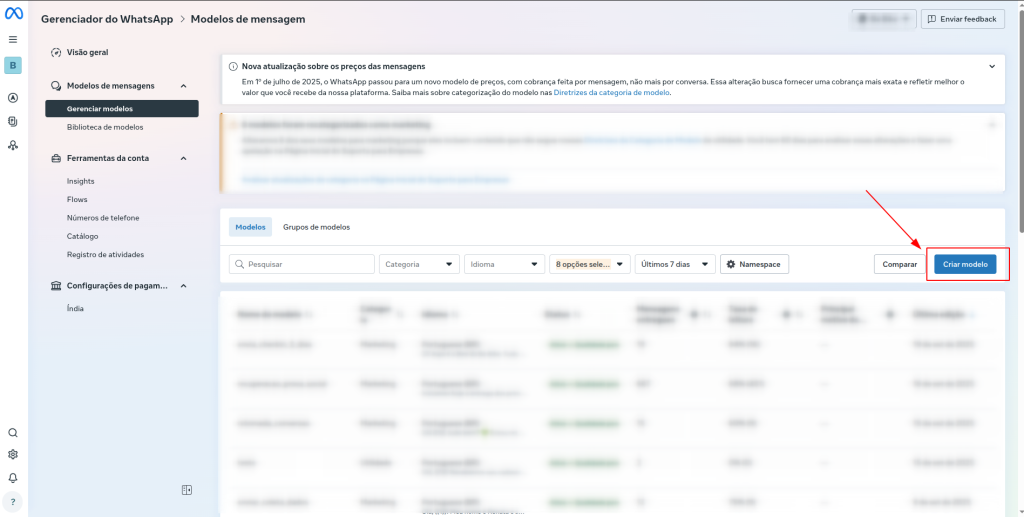Click the Criar modelo button
The height and width of the screenshot is (517, 1024).
pos(965,264)
